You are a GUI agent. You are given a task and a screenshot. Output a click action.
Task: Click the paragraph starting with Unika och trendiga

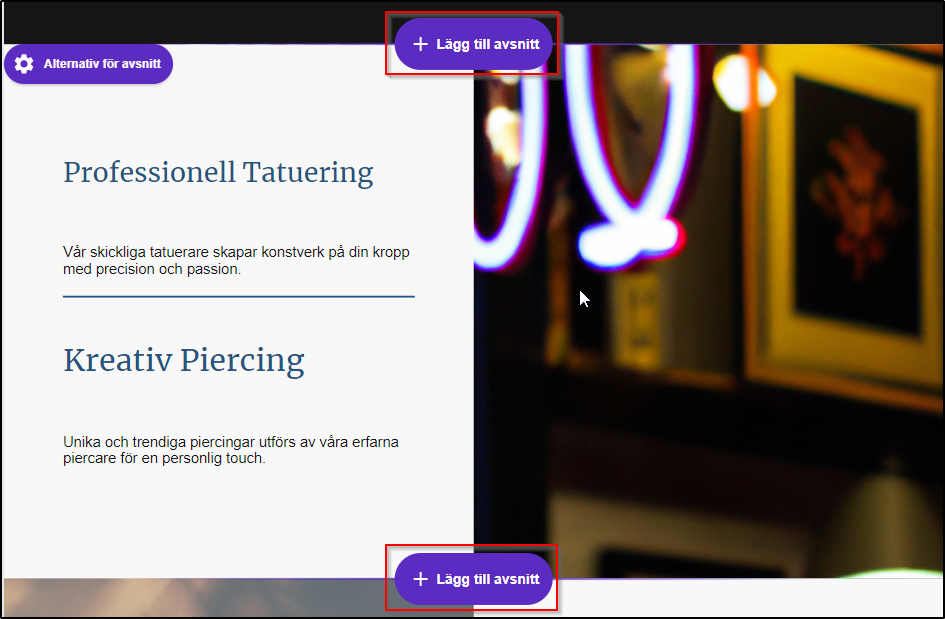231,450
